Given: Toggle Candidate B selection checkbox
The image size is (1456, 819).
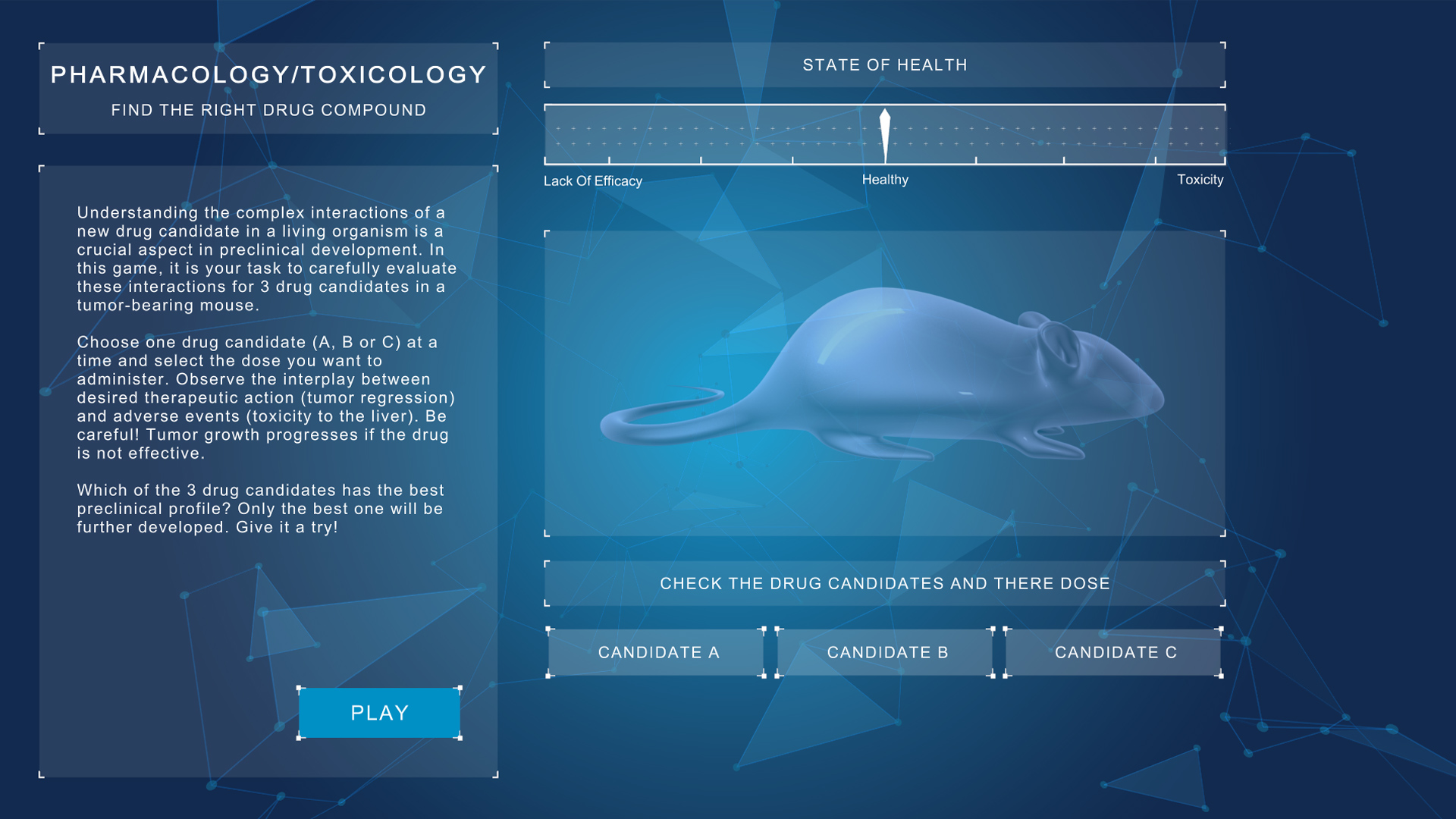Looking at the screenshot, I should click(886, 652).
